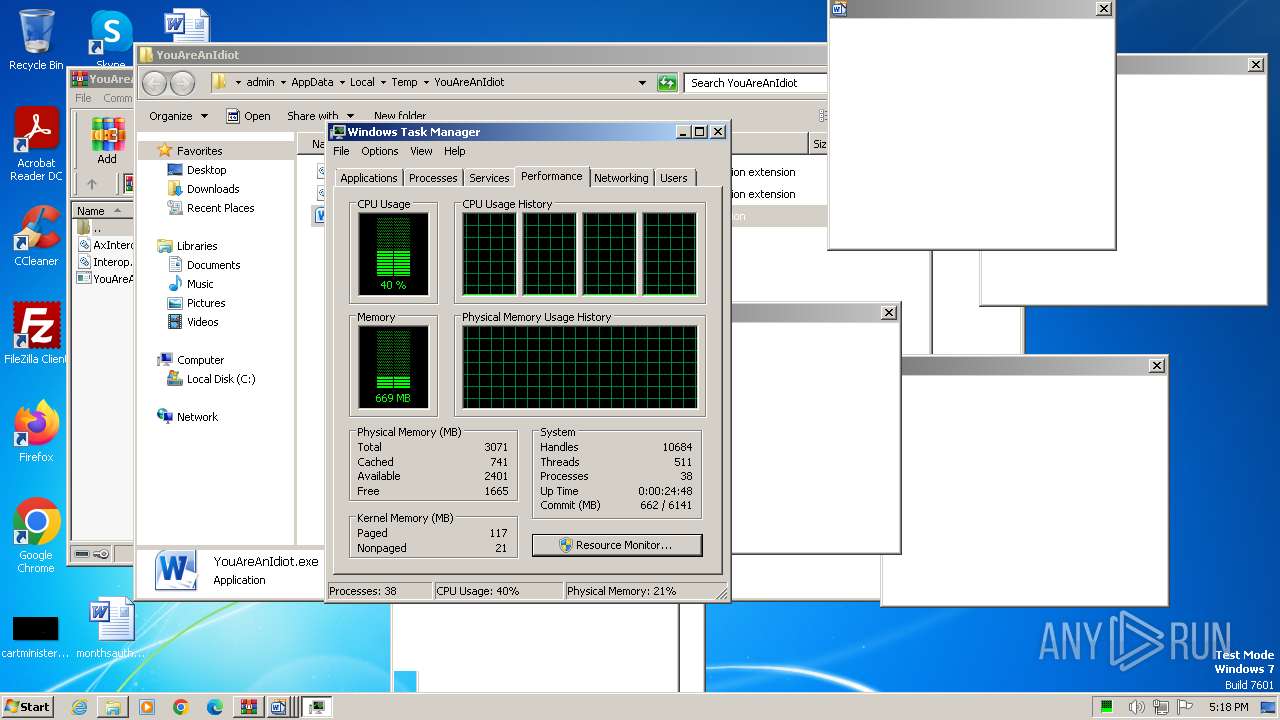Switch to WinRAR via its taskbar button
Screen dimensions: 1280x720
[x=248, y=707]
